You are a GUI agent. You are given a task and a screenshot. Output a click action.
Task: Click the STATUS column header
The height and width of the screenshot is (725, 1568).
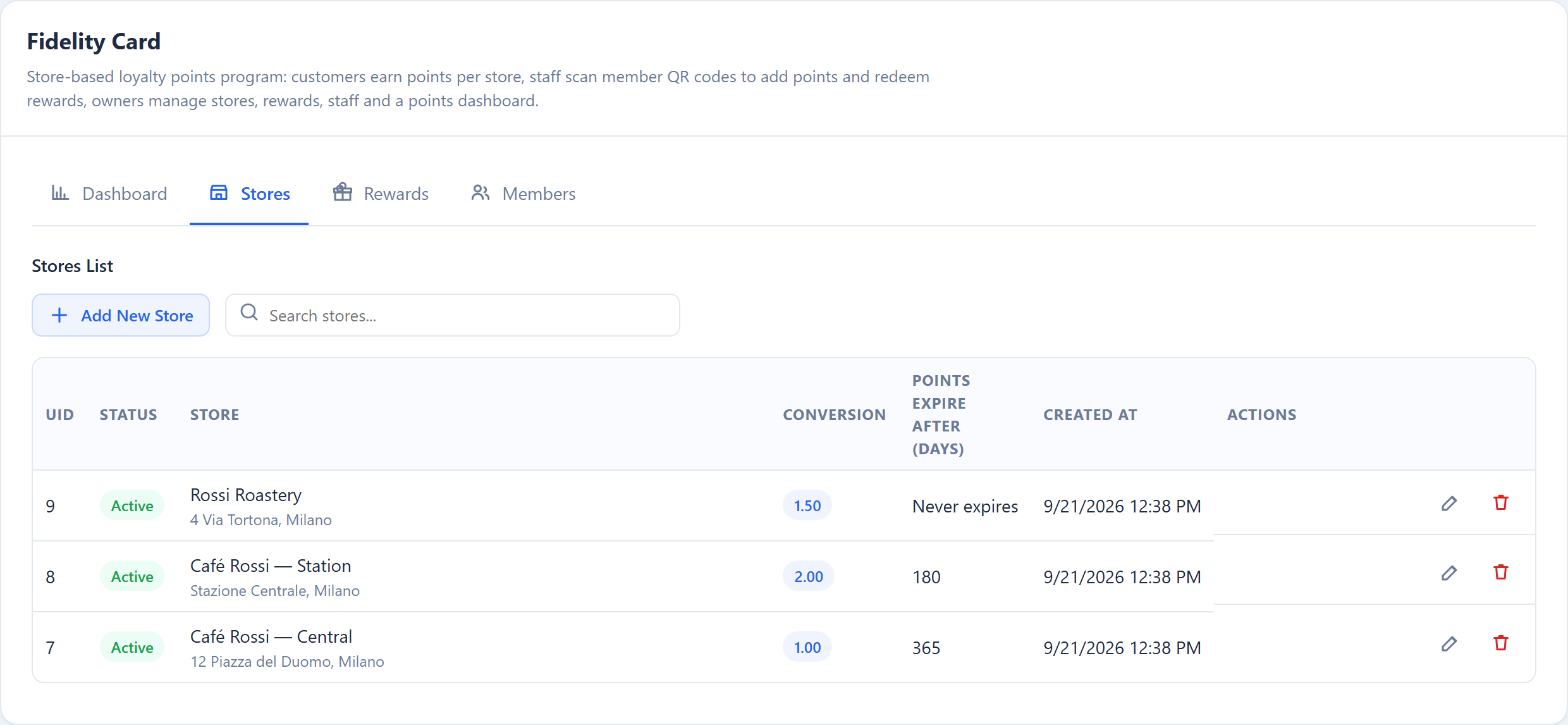128,415
